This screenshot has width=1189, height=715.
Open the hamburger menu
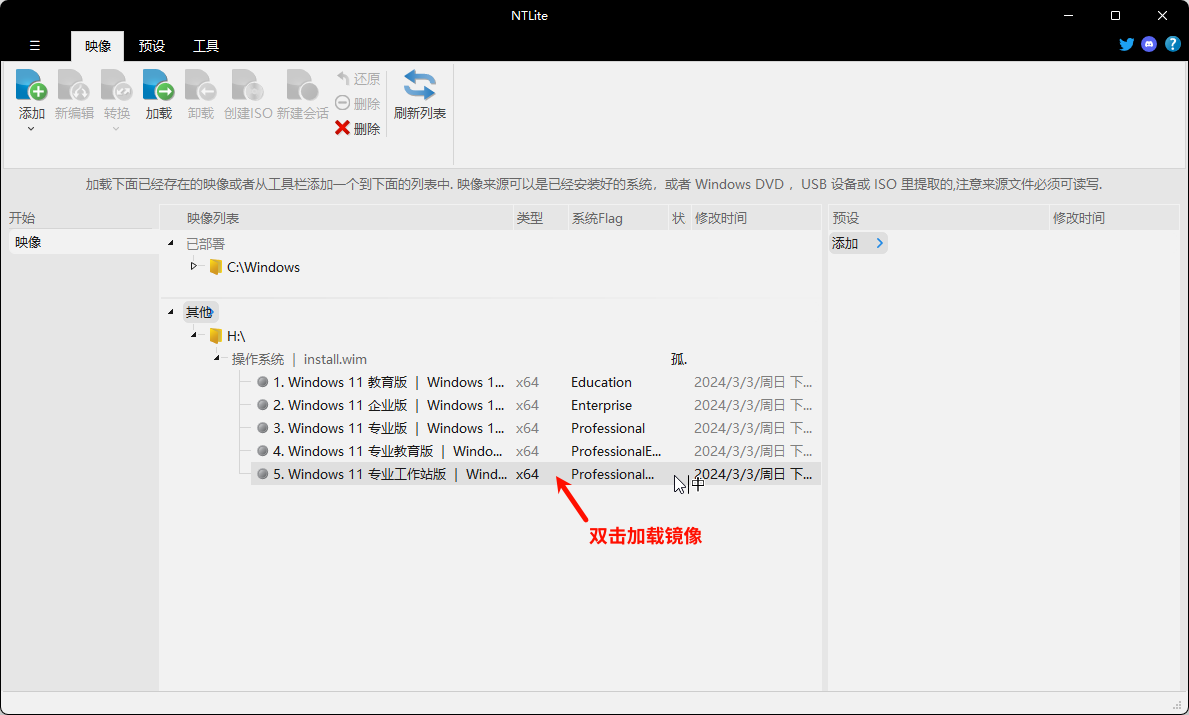(35, 45)
